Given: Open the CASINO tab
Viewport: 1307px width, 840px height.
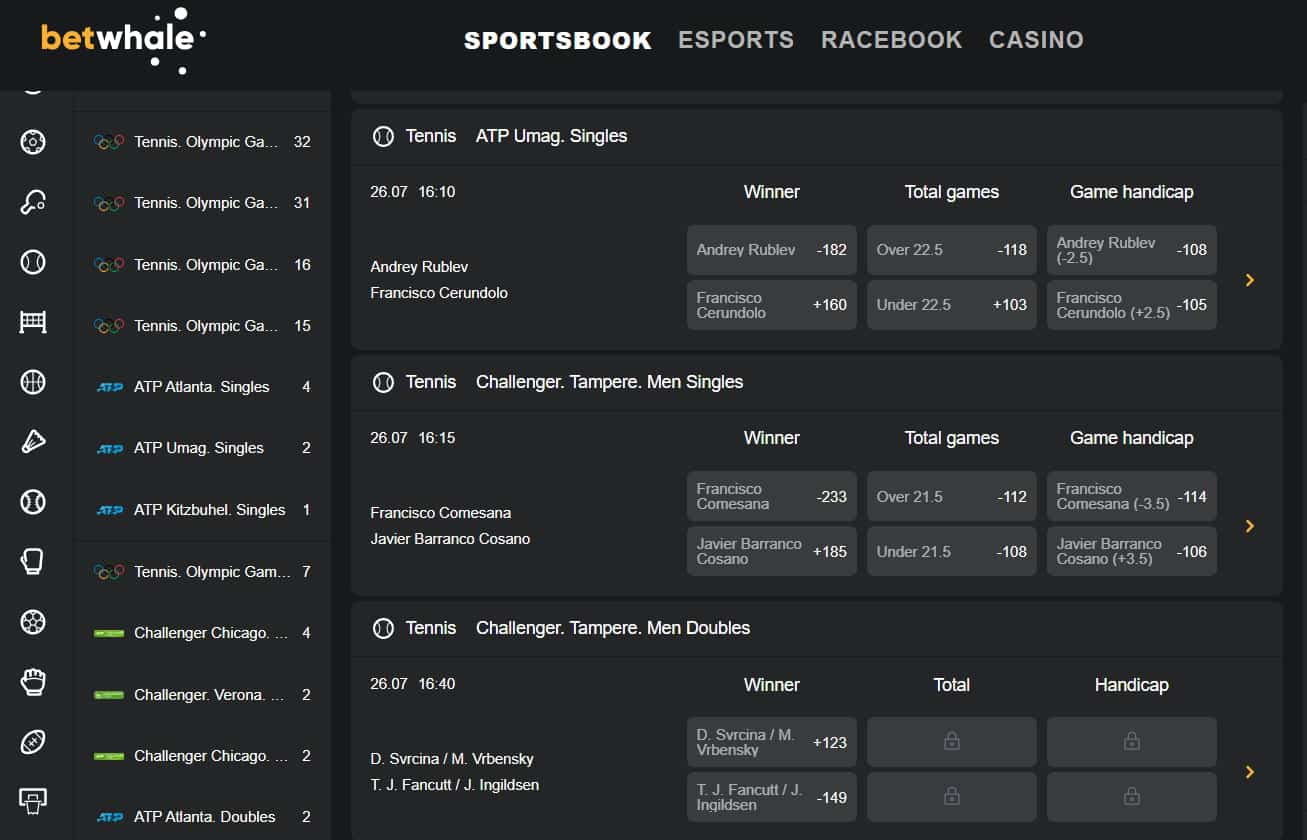Looking at the screenshot, I should 1036,40.
